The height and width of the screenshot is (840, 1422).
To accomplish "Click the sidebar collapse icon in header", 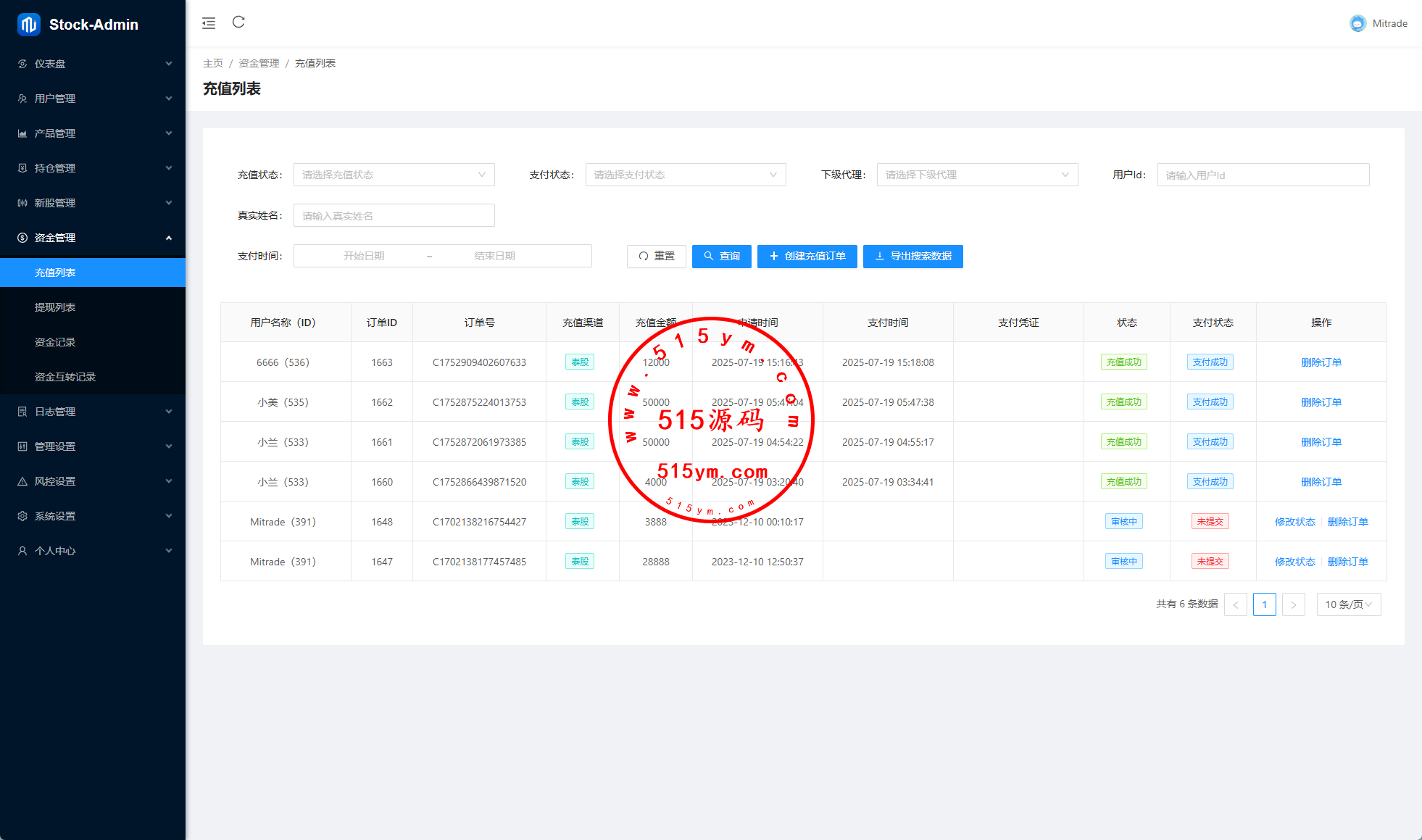I will click(209, 23).
